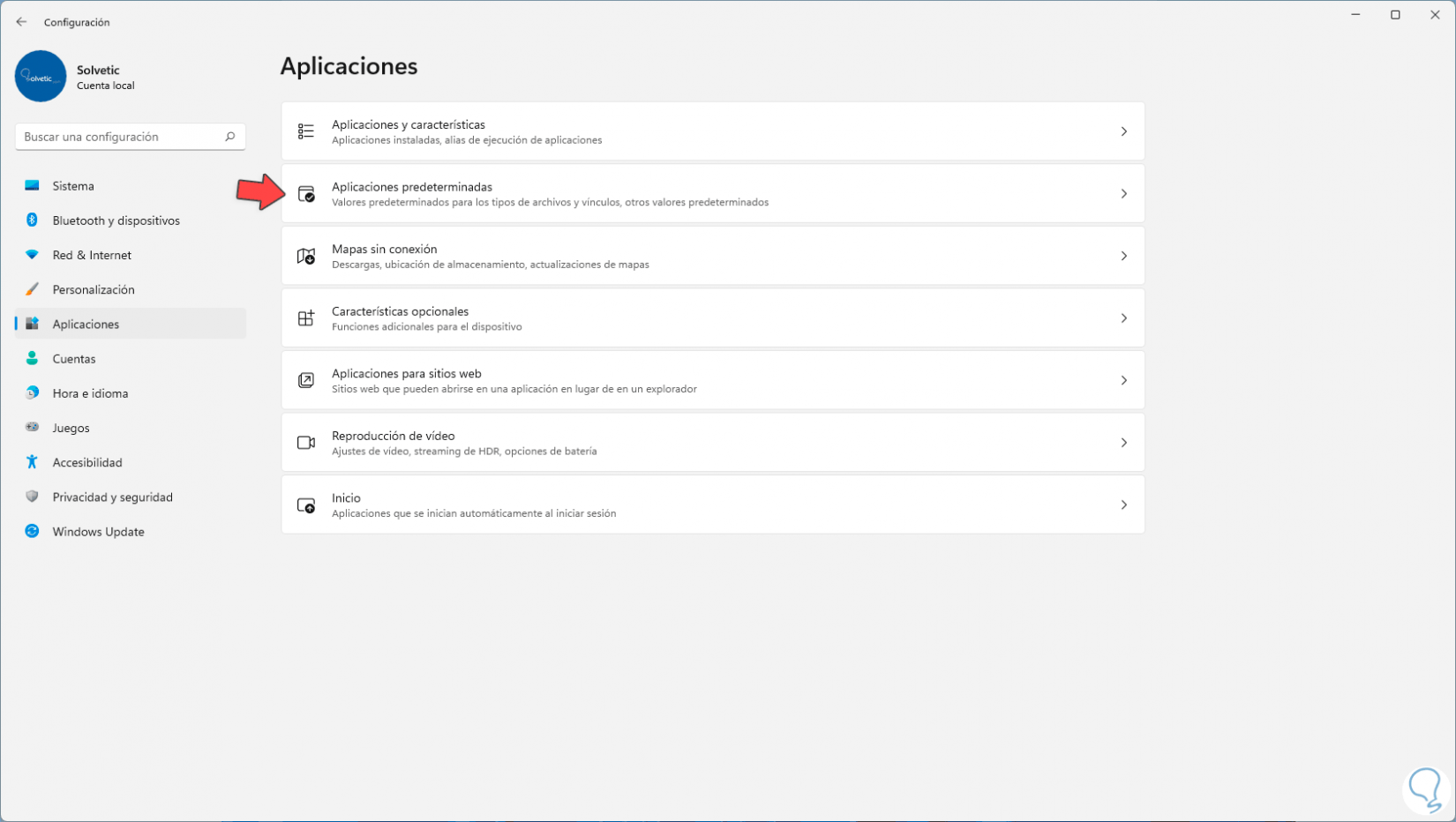Focus the Buscar una configuración field

pyautogui.click(x=119, y=137)
